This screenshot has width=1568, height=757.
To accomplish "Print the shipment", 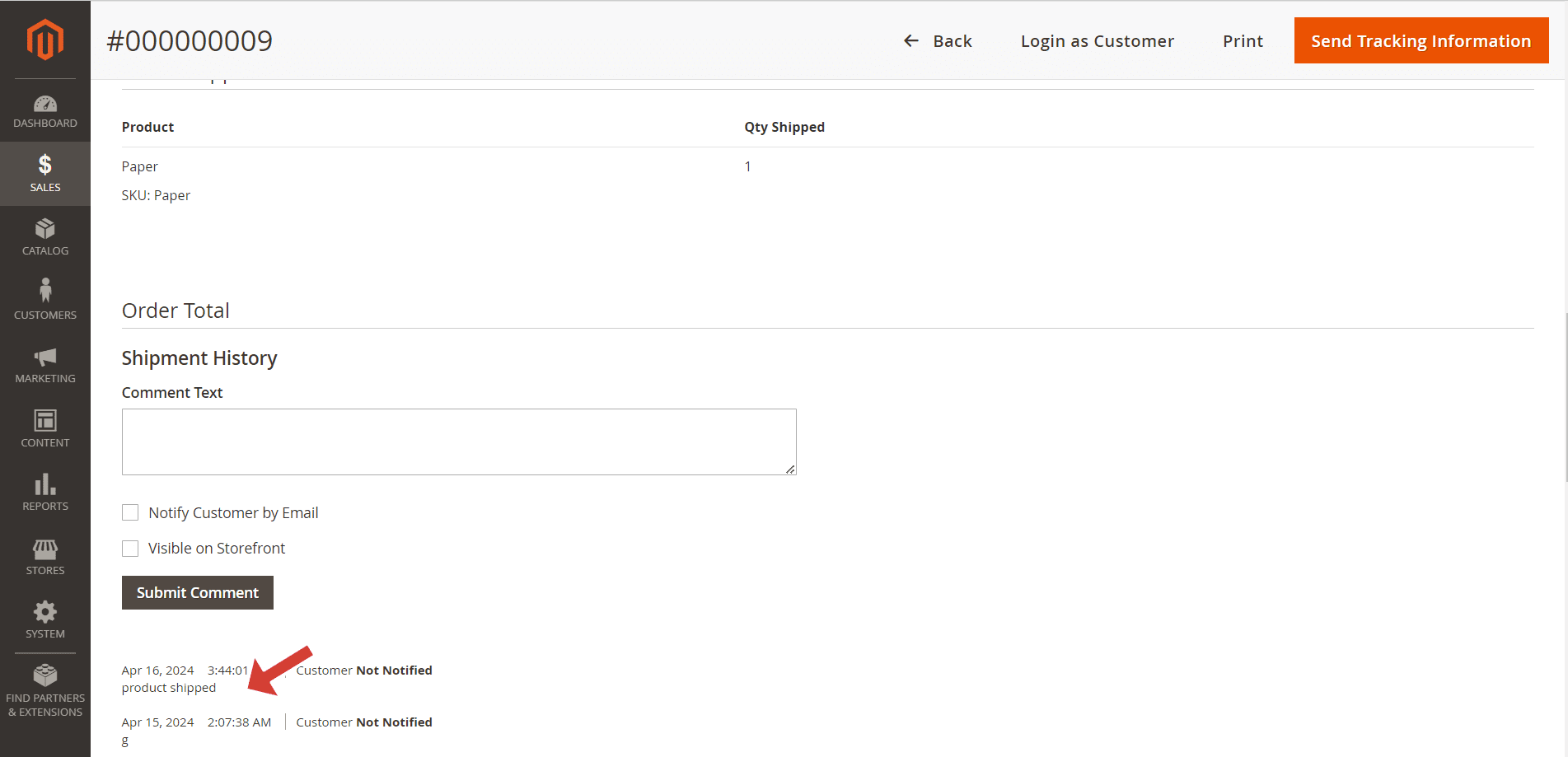I will coord(1242,41).
